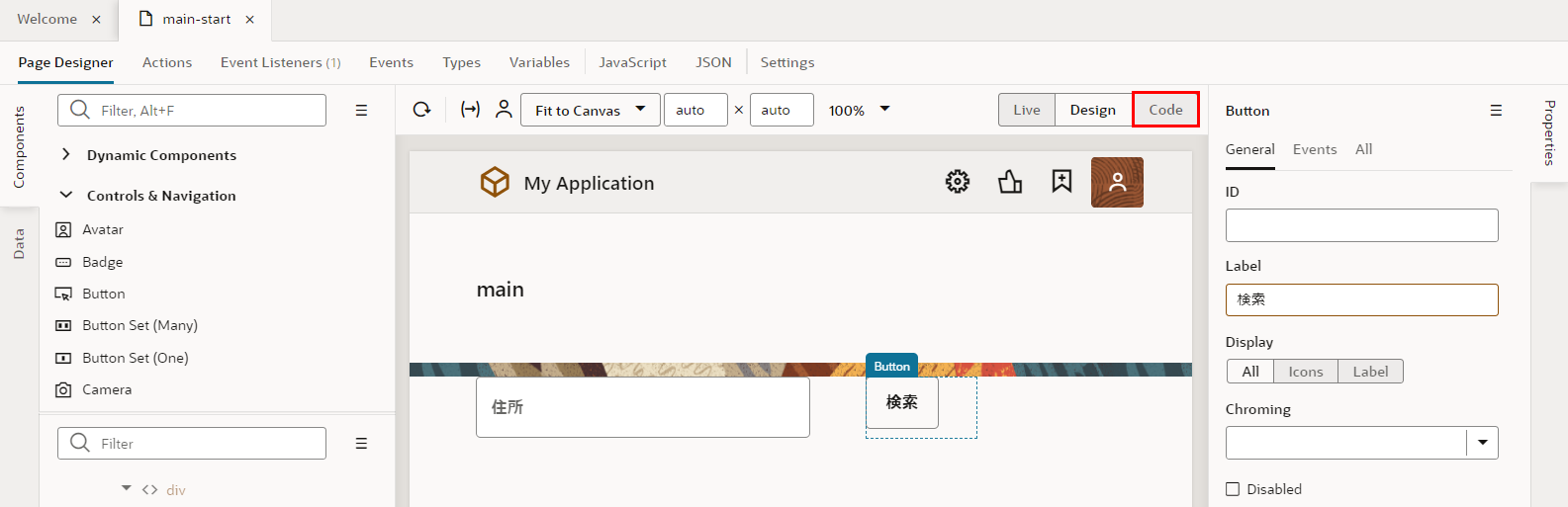Select Button Set (Many) component
This screenshot has width=1568, height=507.
pyautogui.click(x=139, y=325)
